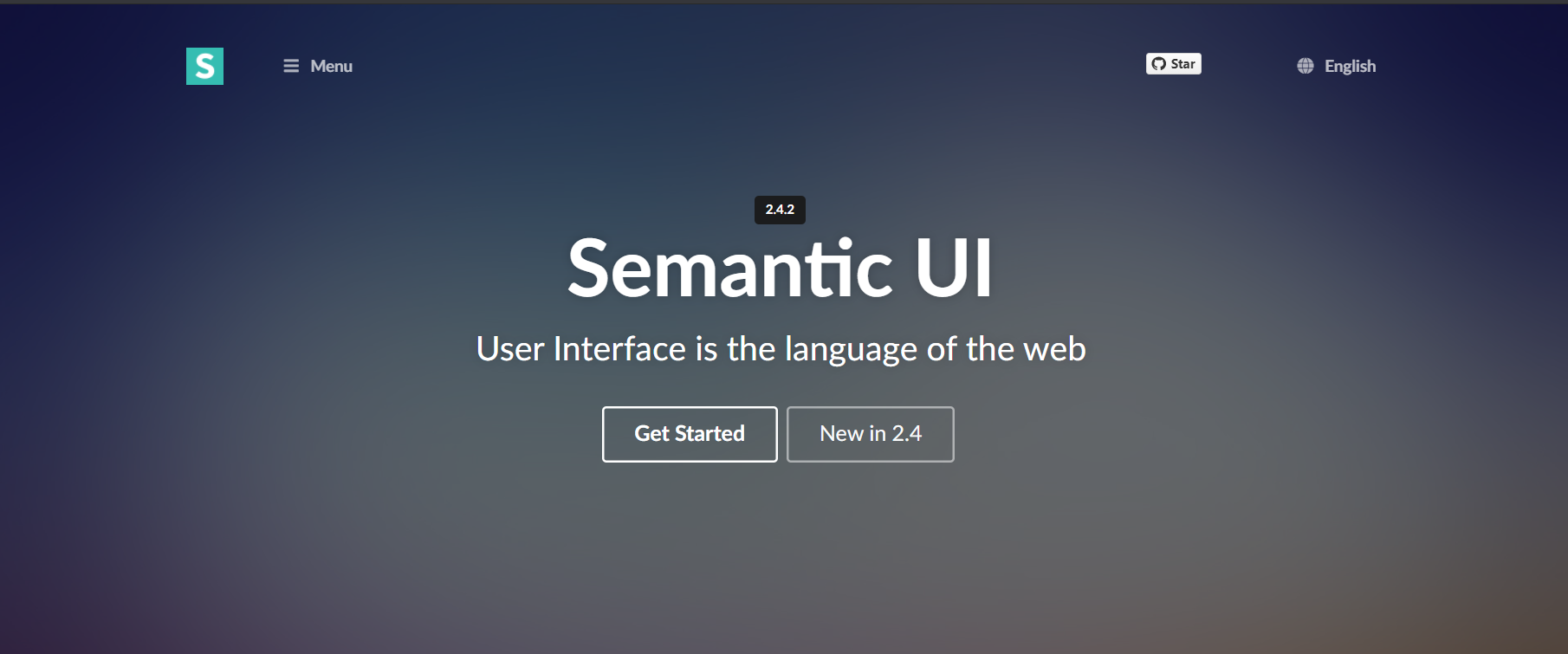The width and height of the screenshot is (1568, 654).
Task: Click the Semantic UI main heading
Action: pyautogui.click(x=780, y=269)
